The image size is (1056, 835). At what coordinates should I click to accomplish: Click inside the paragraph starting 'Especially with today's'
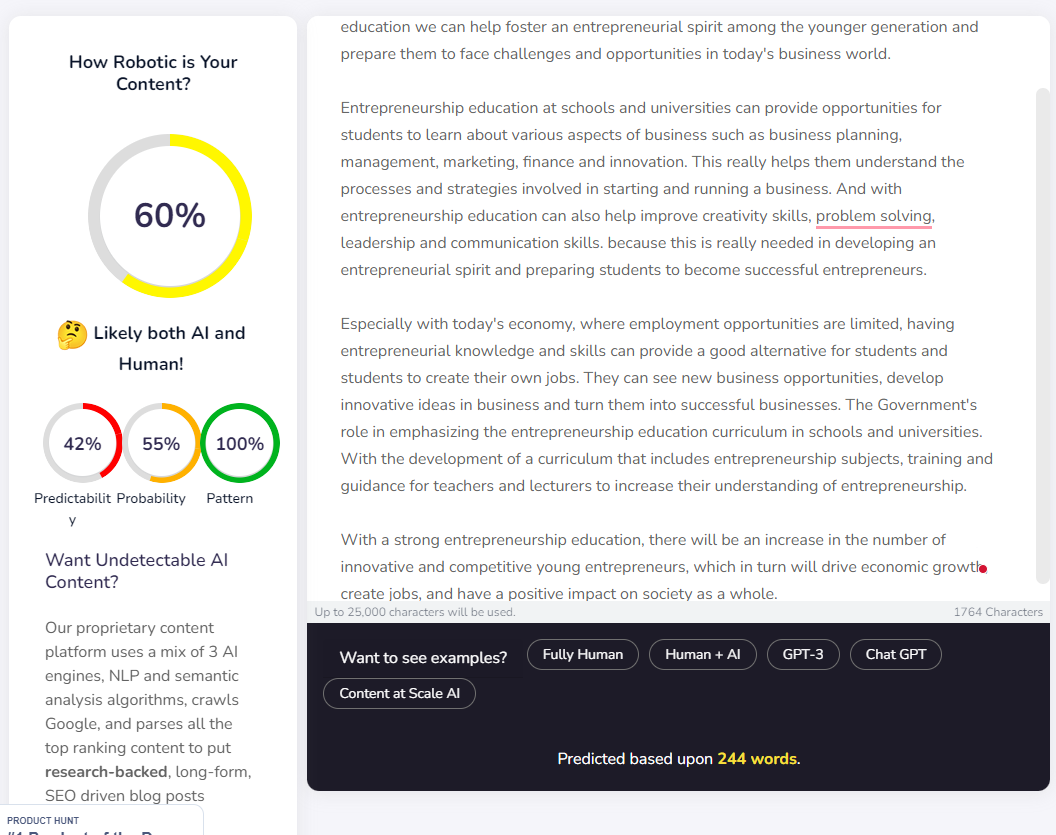667,405
